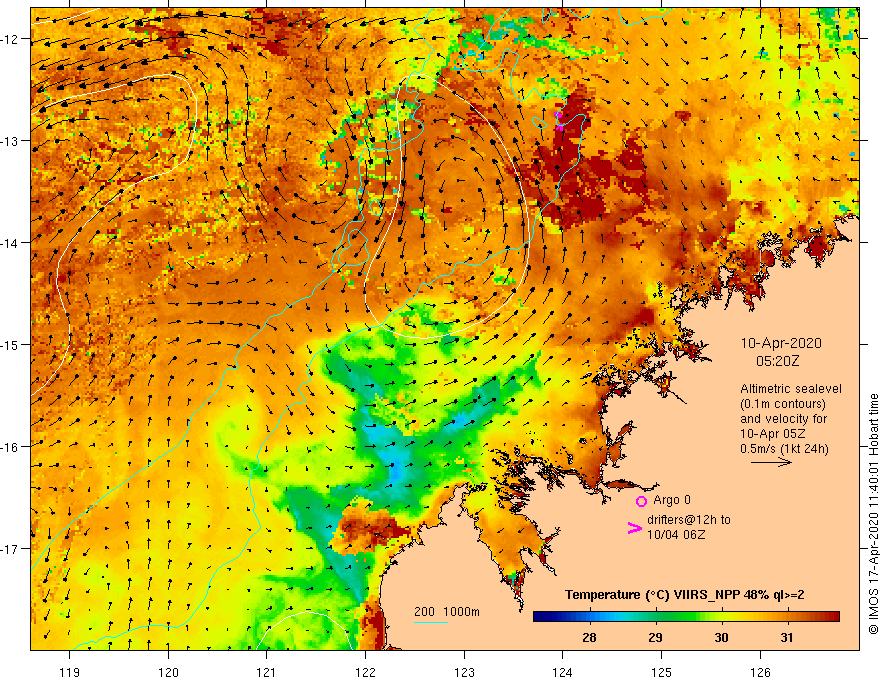Click the IMOS copyright timestamp text

[x=873, y=514]
